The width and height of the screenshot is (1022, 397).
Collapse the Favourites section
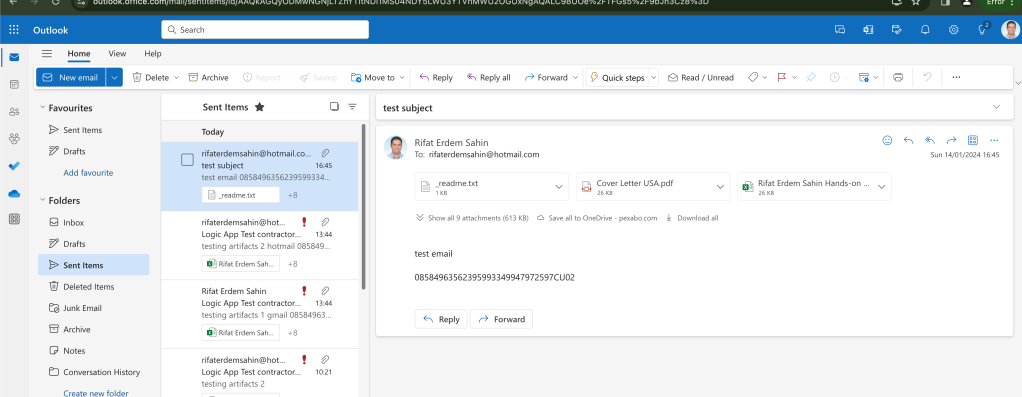pos(42,108)
